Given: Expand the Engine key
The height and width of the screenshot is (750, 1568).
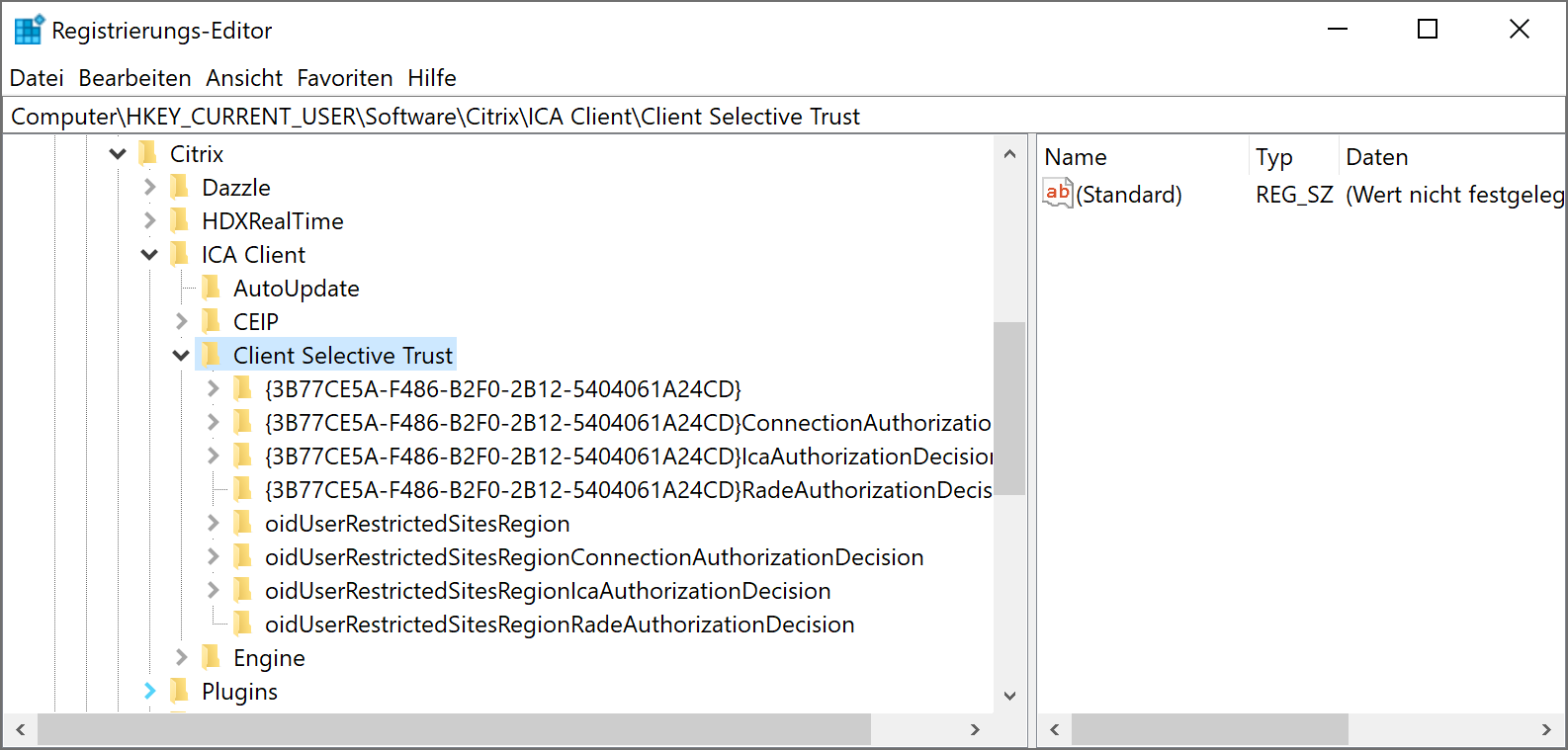Looking at the screenshot, I should coord(181,657).
